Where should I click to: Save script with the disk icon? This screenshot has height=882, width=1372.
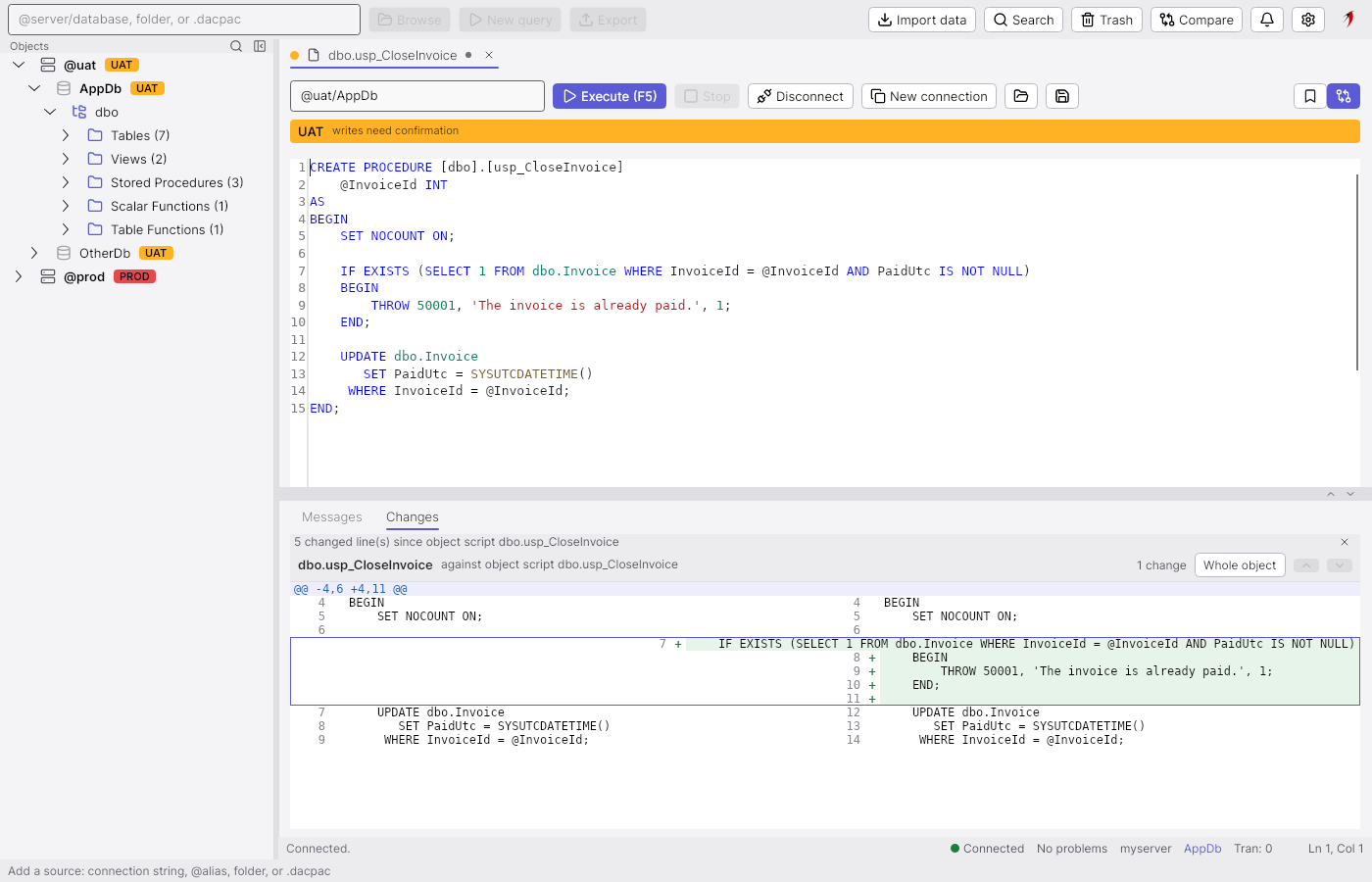[1062, 96]
